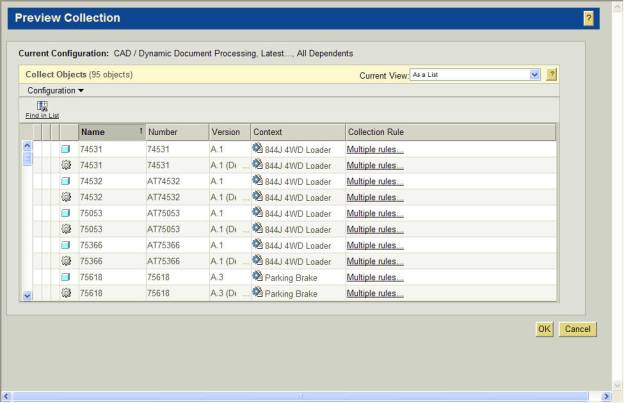Image resolution: width=624 pixels, height=403 pixels.
Task: Sort the table by the Name column header
Action: point(112,132)
